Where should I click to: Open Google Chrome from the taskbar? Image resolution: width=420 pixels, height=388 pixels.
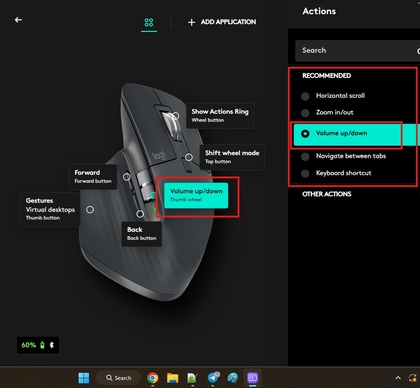(x=153, y=378)
